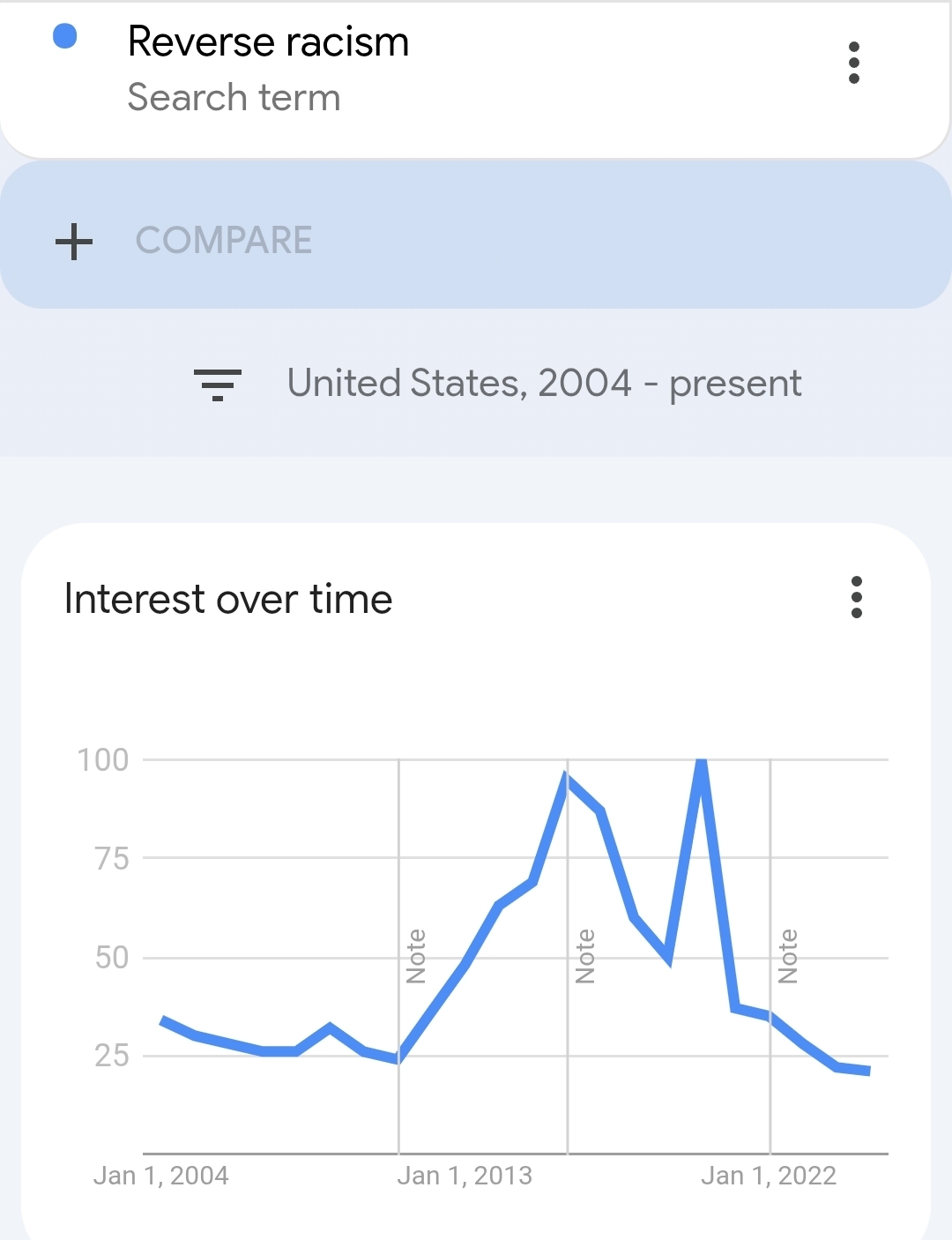The height and width of the screenshot is (1240, 952).
Task: Click the plus icon beside COMPARE
Action: coord(74,241)
